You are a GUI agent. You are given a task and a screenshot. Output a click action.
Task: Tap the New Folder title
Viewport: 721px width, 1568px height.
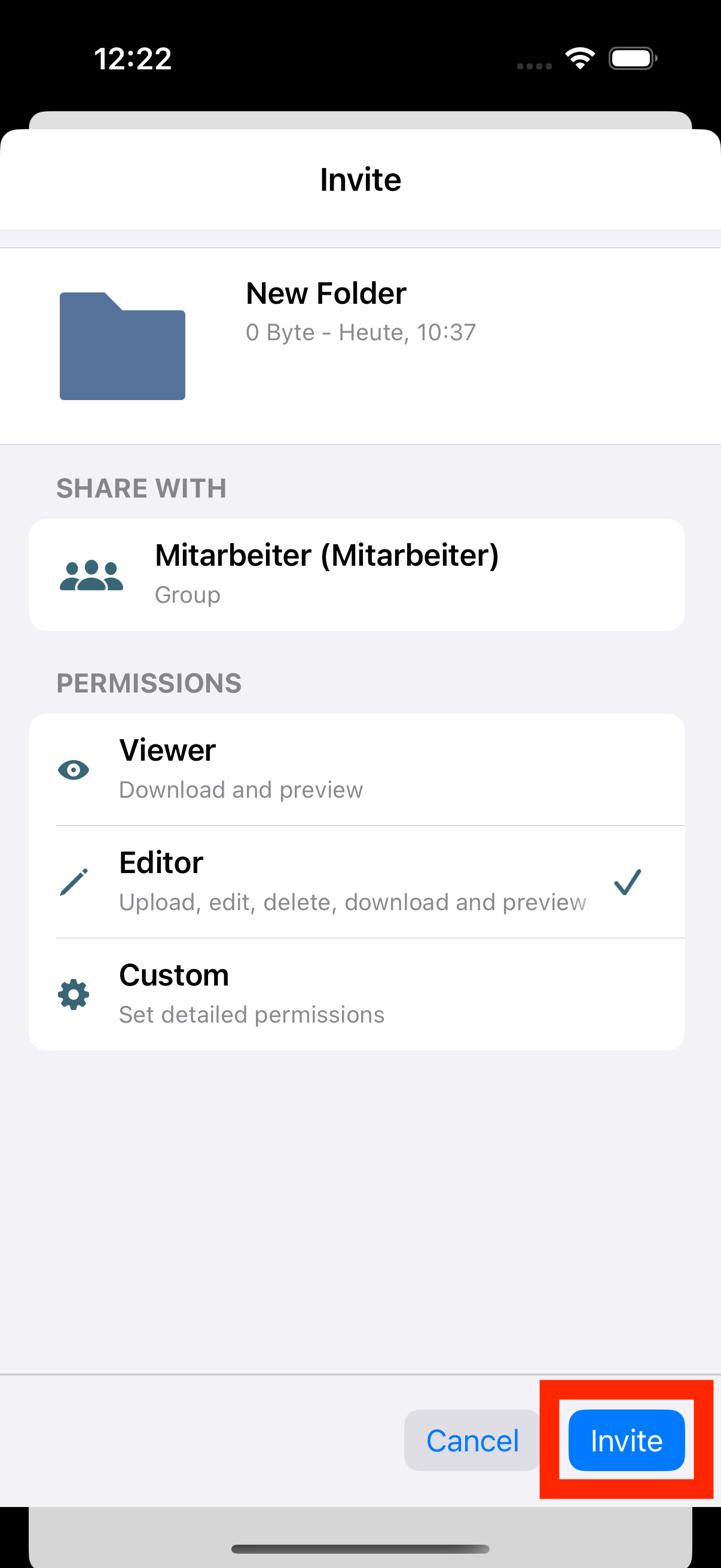(326, 294)
